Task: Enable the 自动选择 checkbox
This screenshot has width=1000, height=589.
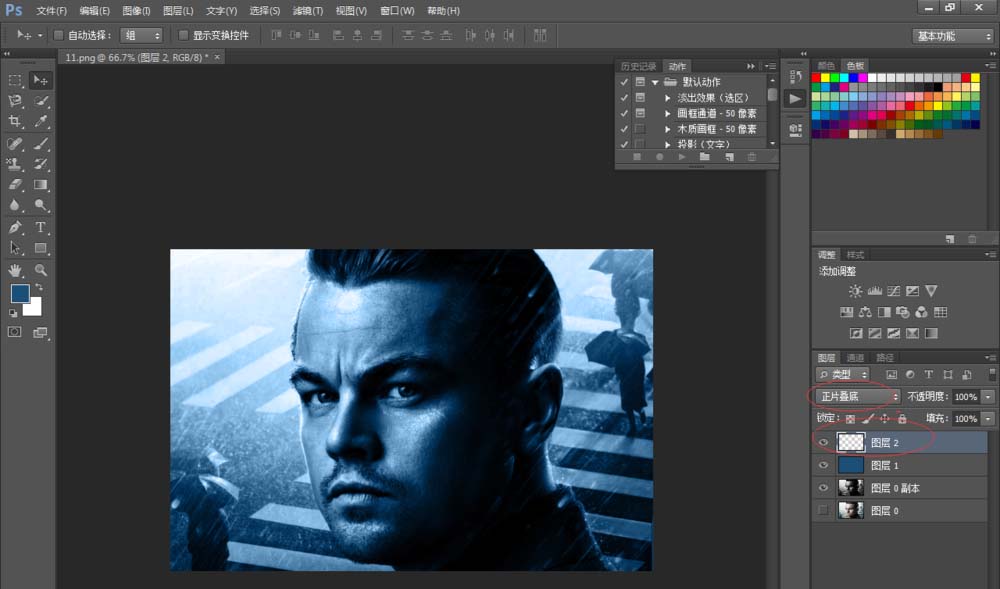Action: 58,35
